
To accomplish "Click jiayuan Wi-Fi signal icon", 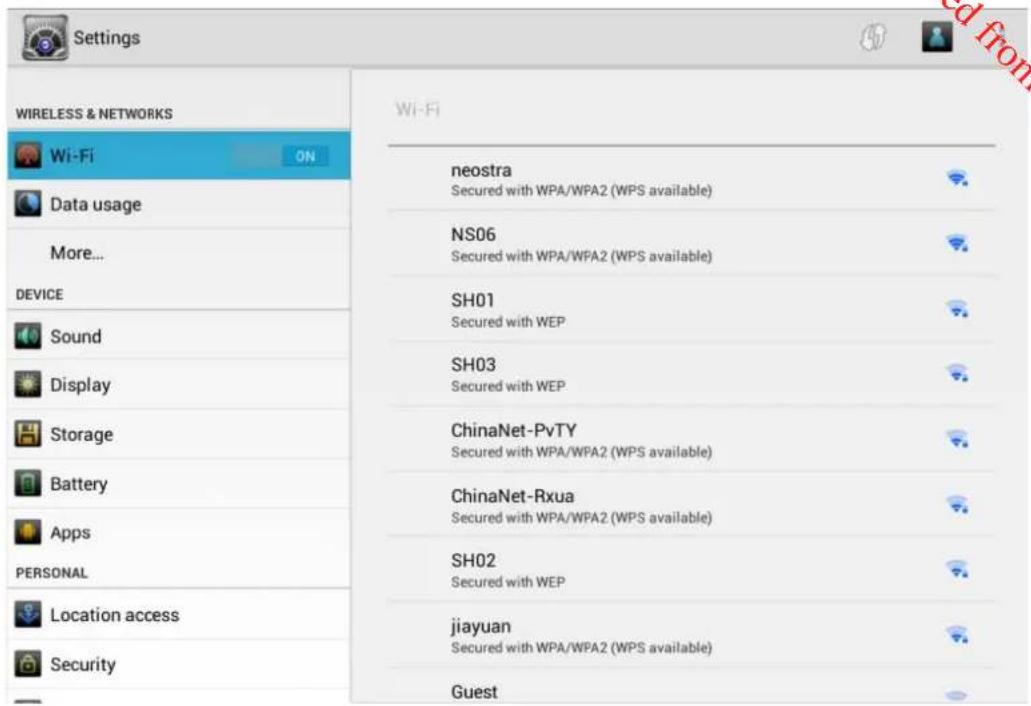I will point(957,634).
